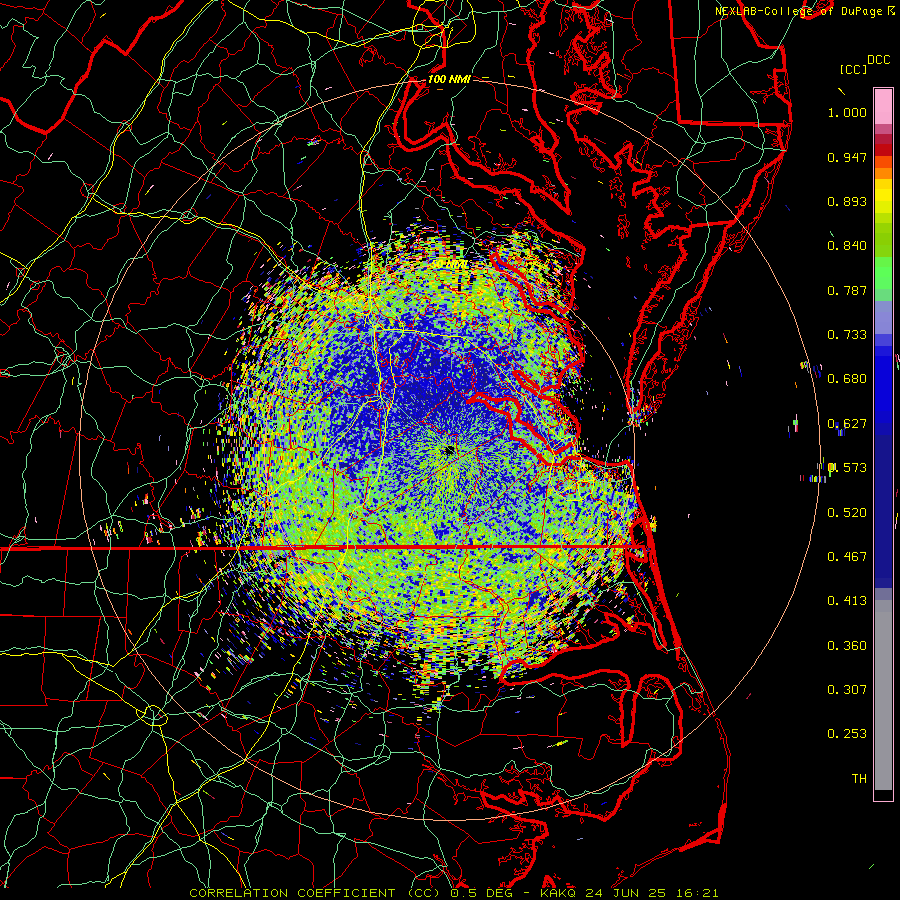
Task: Click the 0.467 legend value
Action: (847, 557)
